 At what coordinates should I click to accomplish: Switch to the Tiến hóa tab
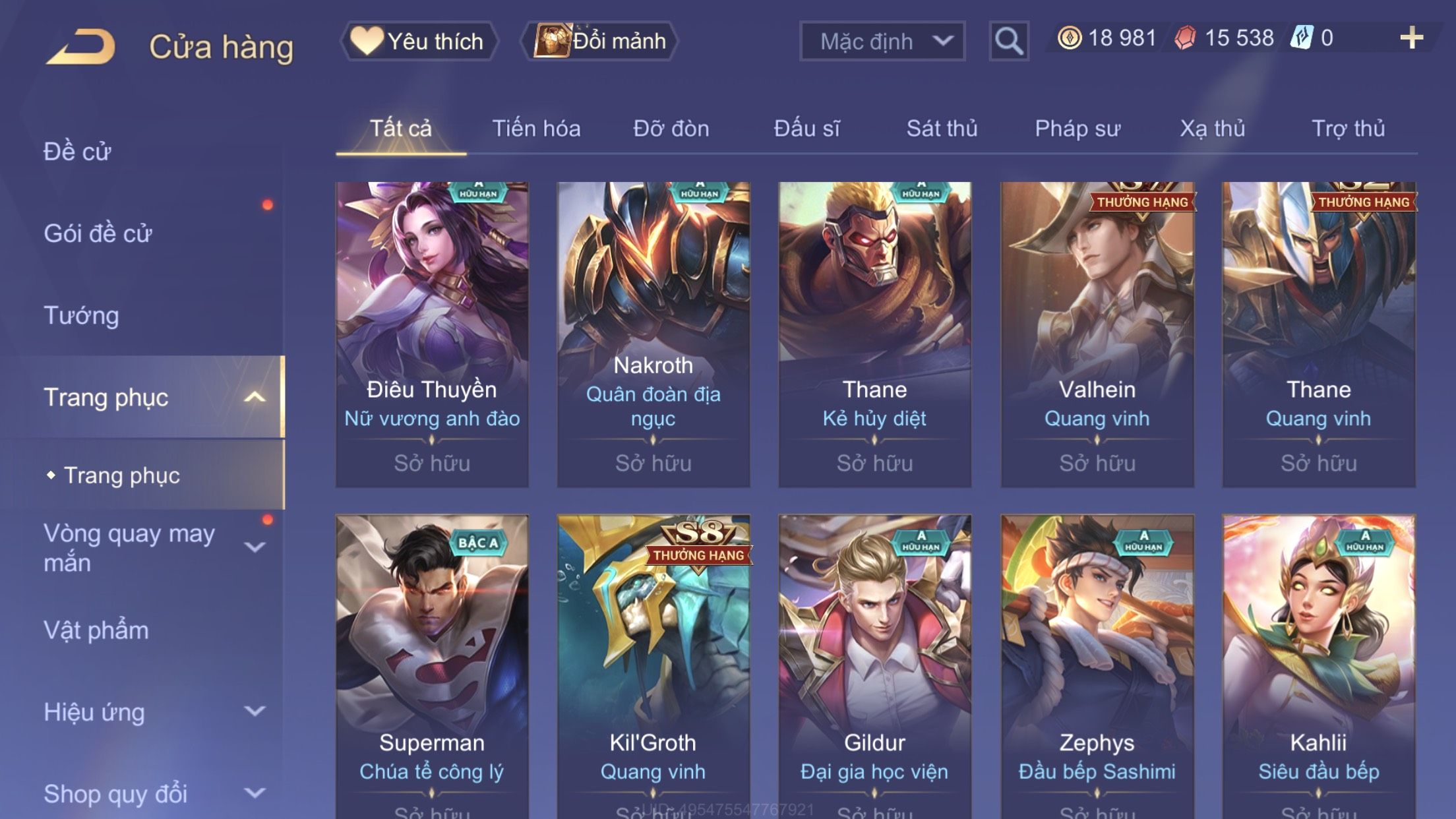point(536,129)
